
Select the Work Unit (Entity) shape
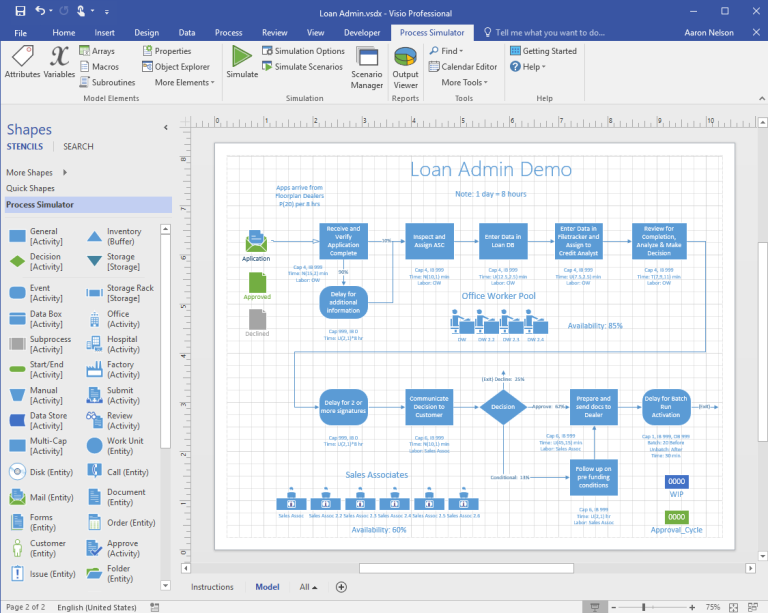(115, 446)
